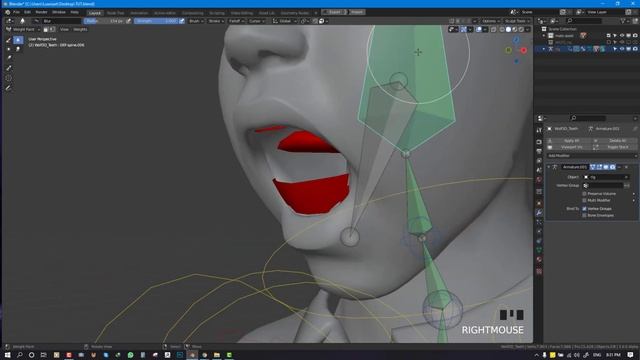Screen dimensions: 640x360
Task: Select wireframe viewport shading mode
Action: (x=502, y=29)
